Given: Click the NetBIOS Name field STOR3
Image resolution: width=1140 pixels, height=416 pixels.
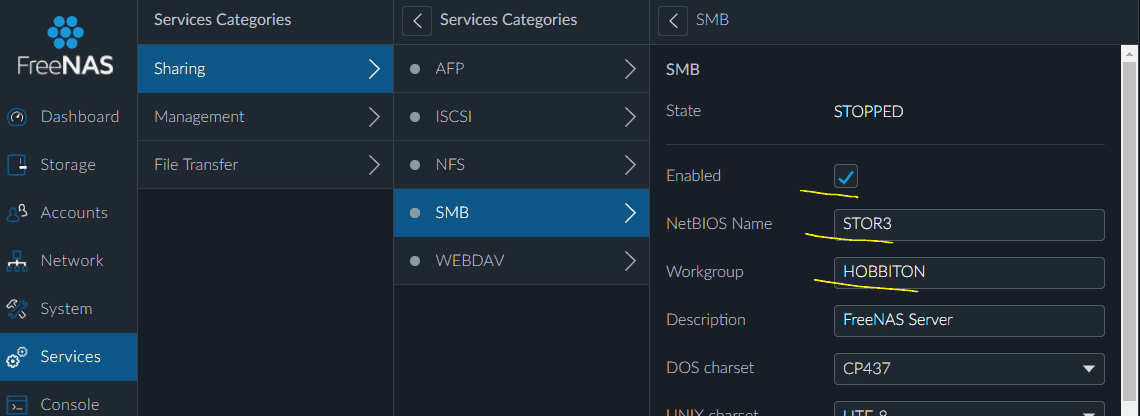Looking at the screenshot, I should [x=969, y=225].
